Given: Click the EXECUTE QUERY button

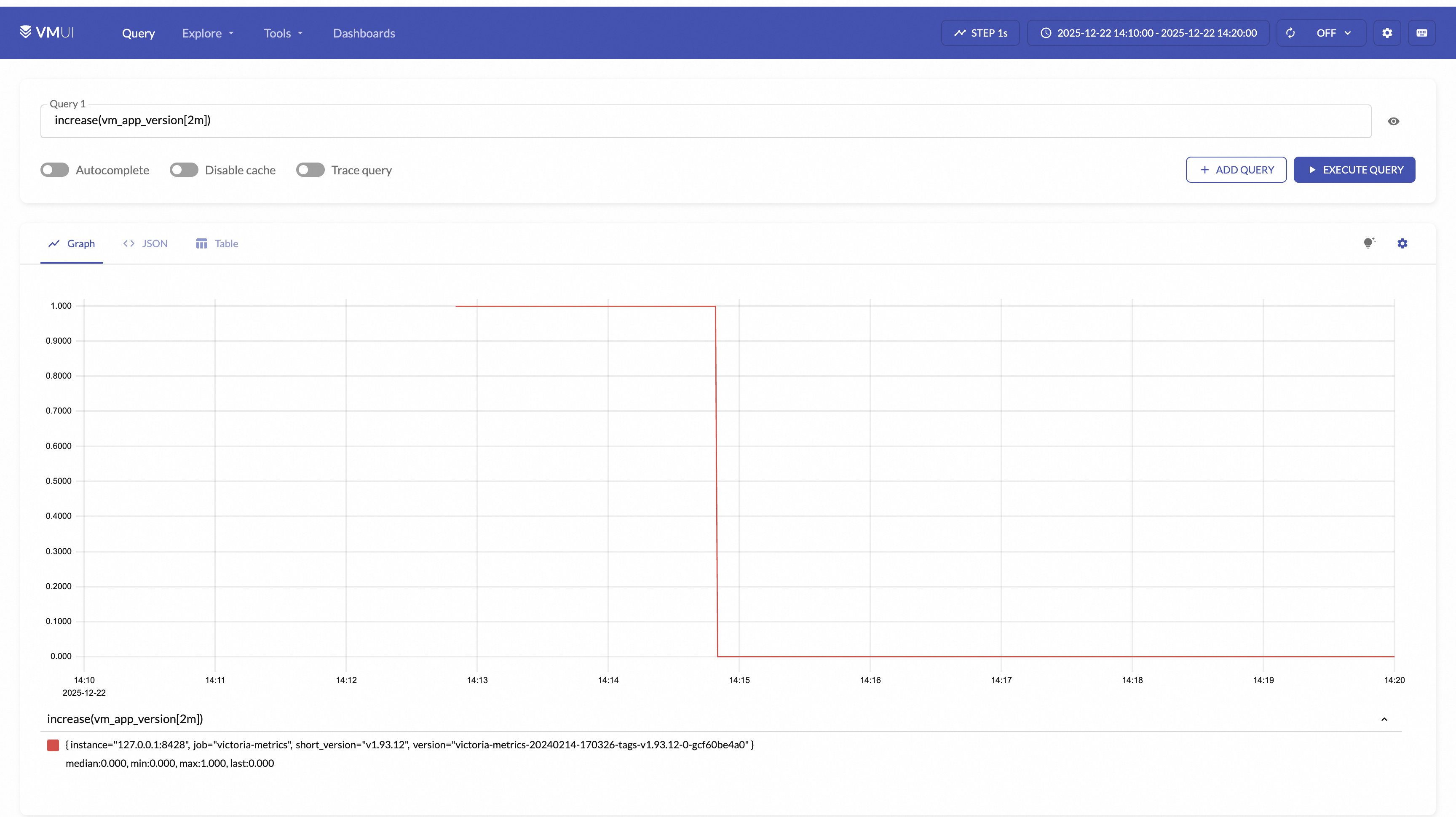Looking at the screenshot, I should click(1354, 170).
